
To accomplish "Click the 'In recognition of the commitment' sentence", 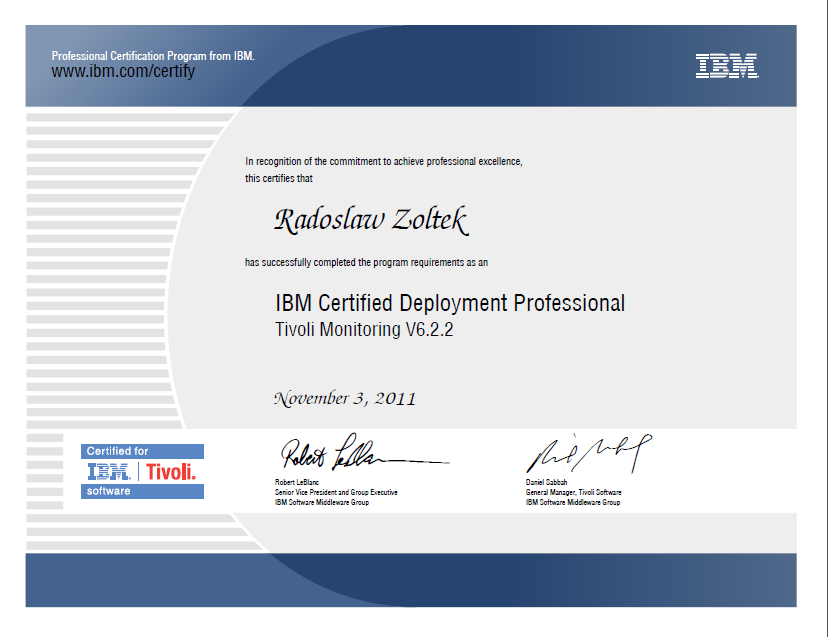I will (384, 161).
